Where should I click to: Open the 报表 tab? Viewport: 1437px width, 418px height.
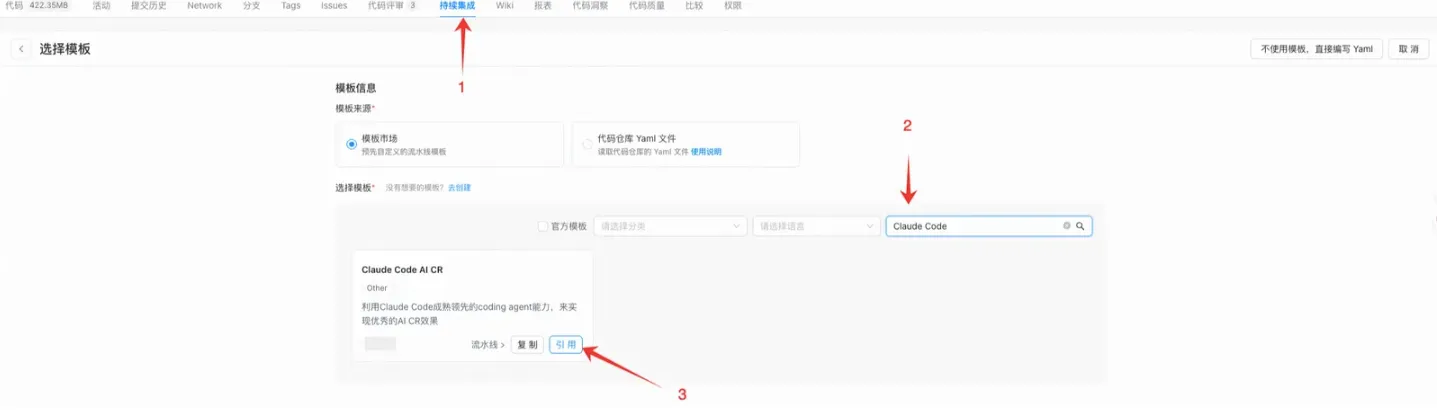pos(543,6)
